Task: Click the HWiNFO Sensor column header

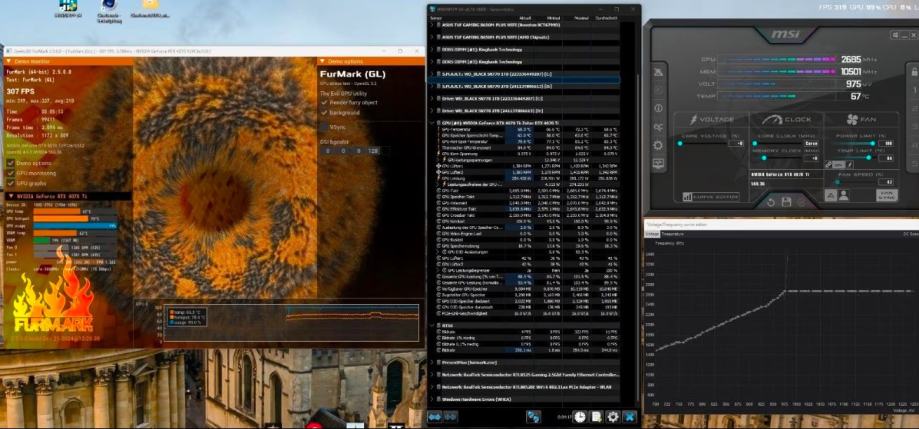Action: [436, 18]
